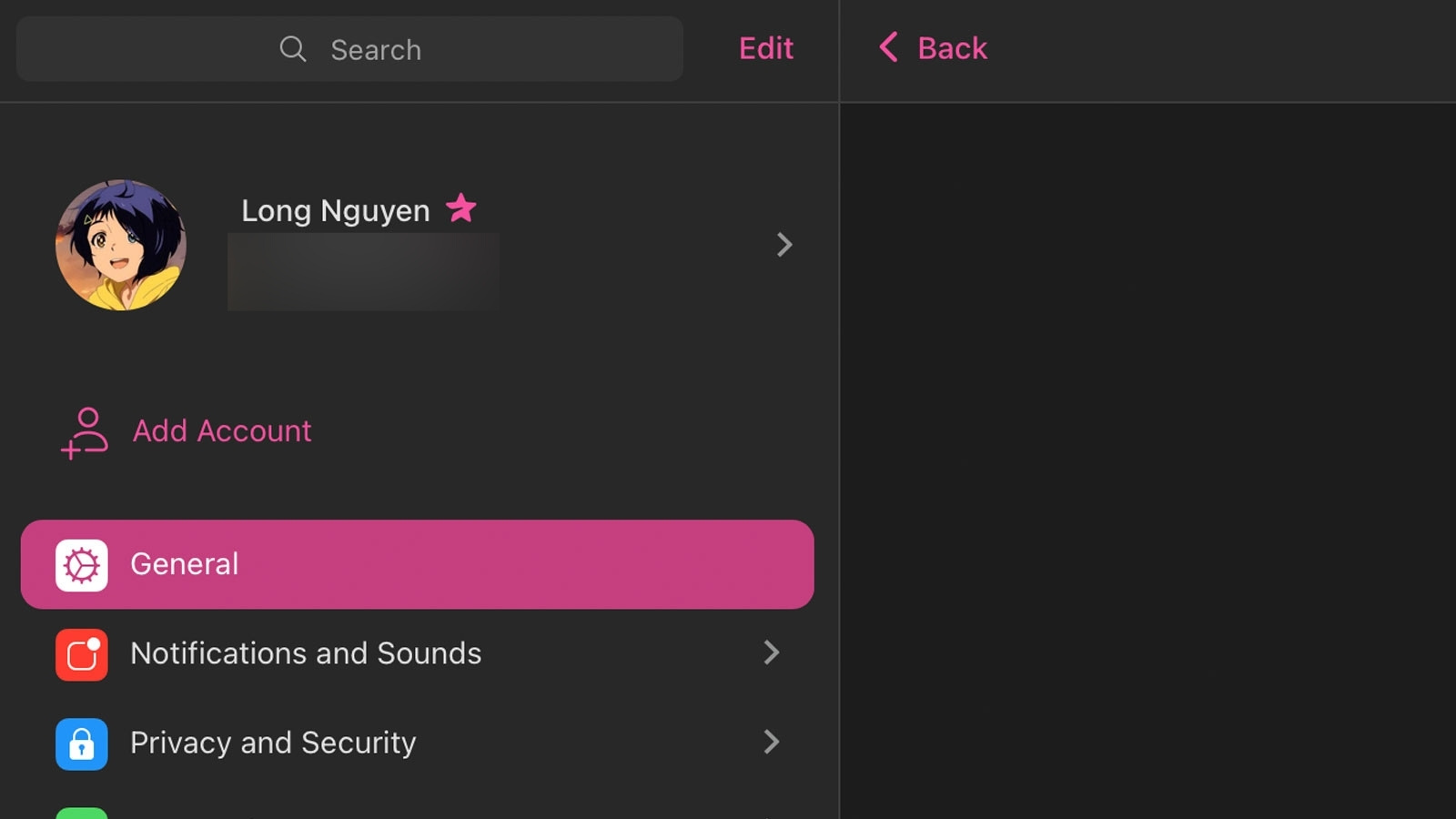1456x819 pixels.
Task: Click the Long Nguyen name label
Action: click(336, 211)
